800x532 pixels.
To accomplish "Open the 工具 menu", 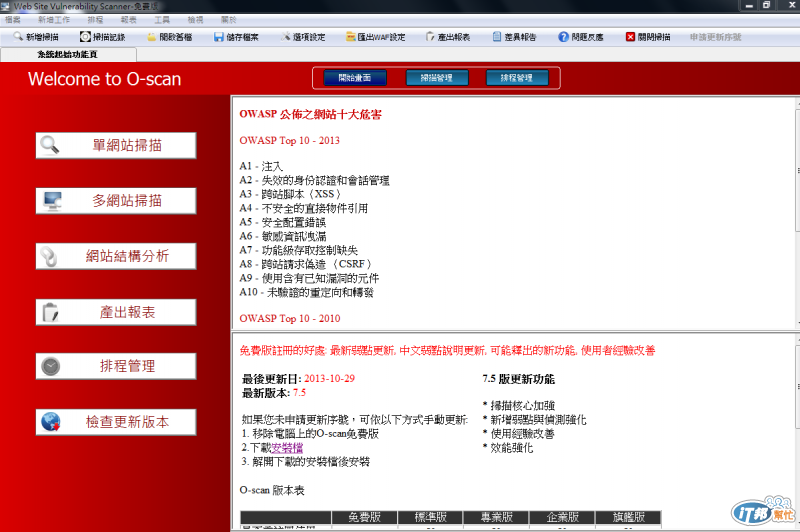I will (x=162, y=19).
